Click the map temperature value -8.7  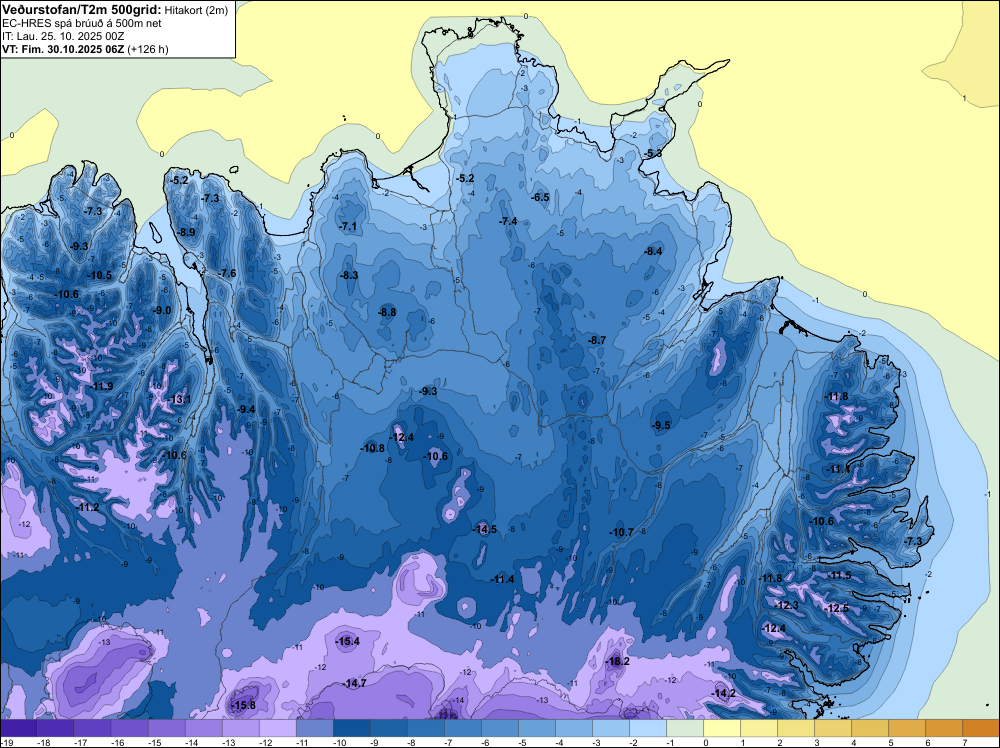597,341
